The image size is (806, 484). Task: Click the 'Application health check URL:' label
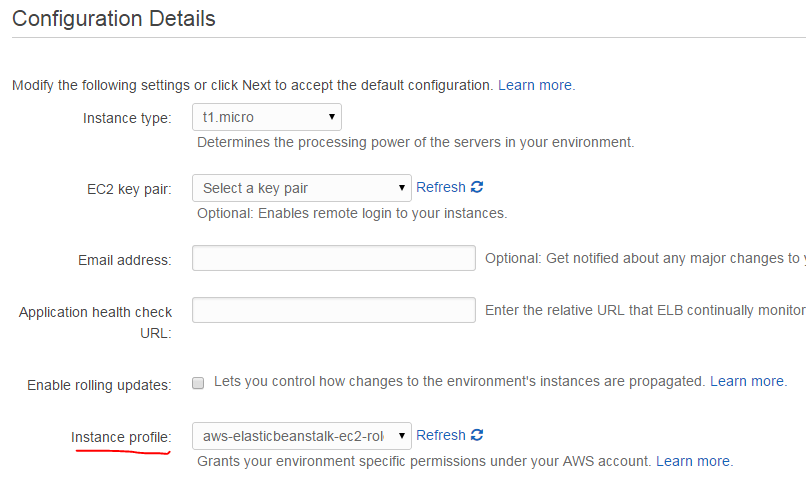95,322
